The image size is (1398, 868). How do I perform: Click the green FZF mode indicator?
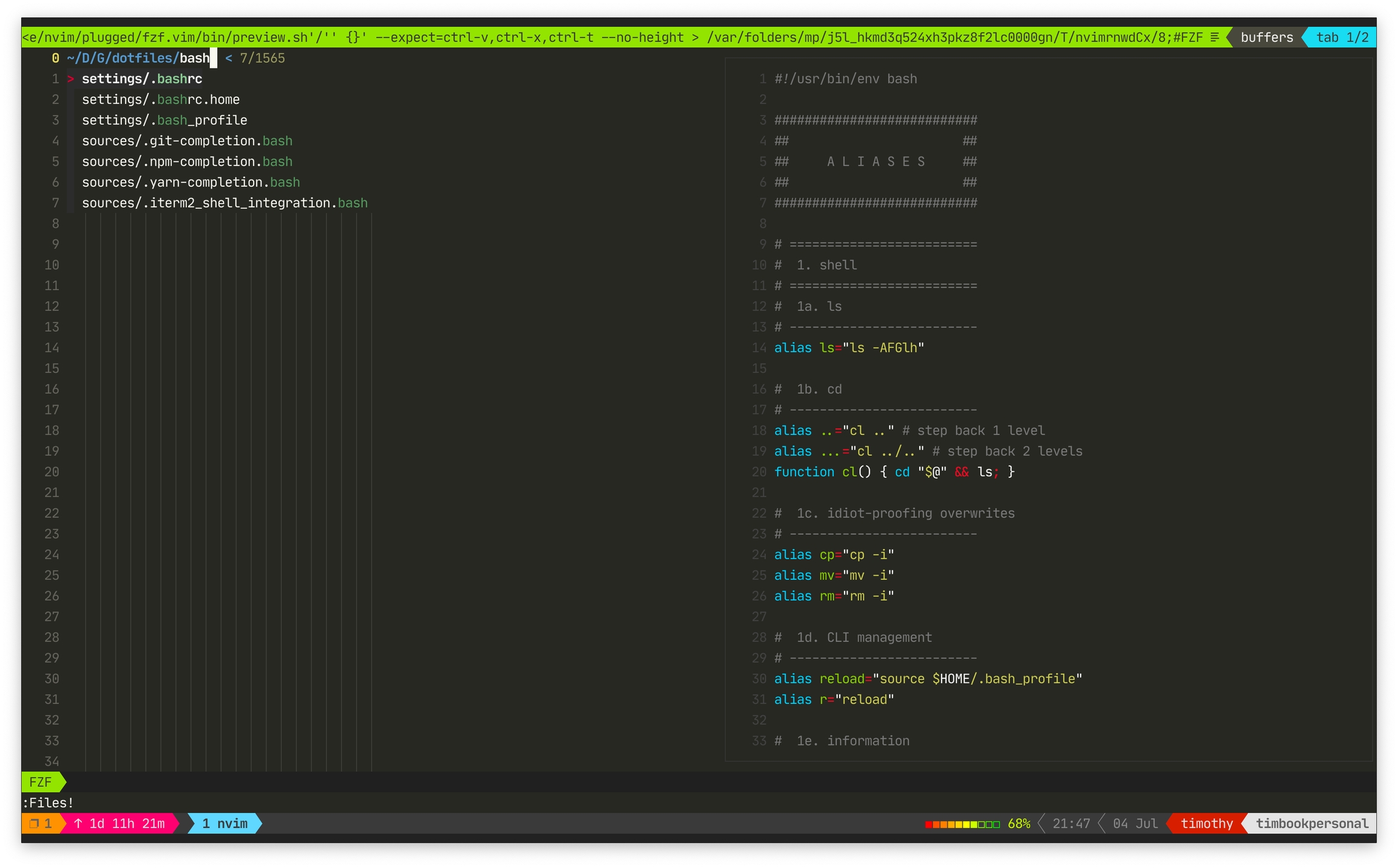[x=41, y=782]
